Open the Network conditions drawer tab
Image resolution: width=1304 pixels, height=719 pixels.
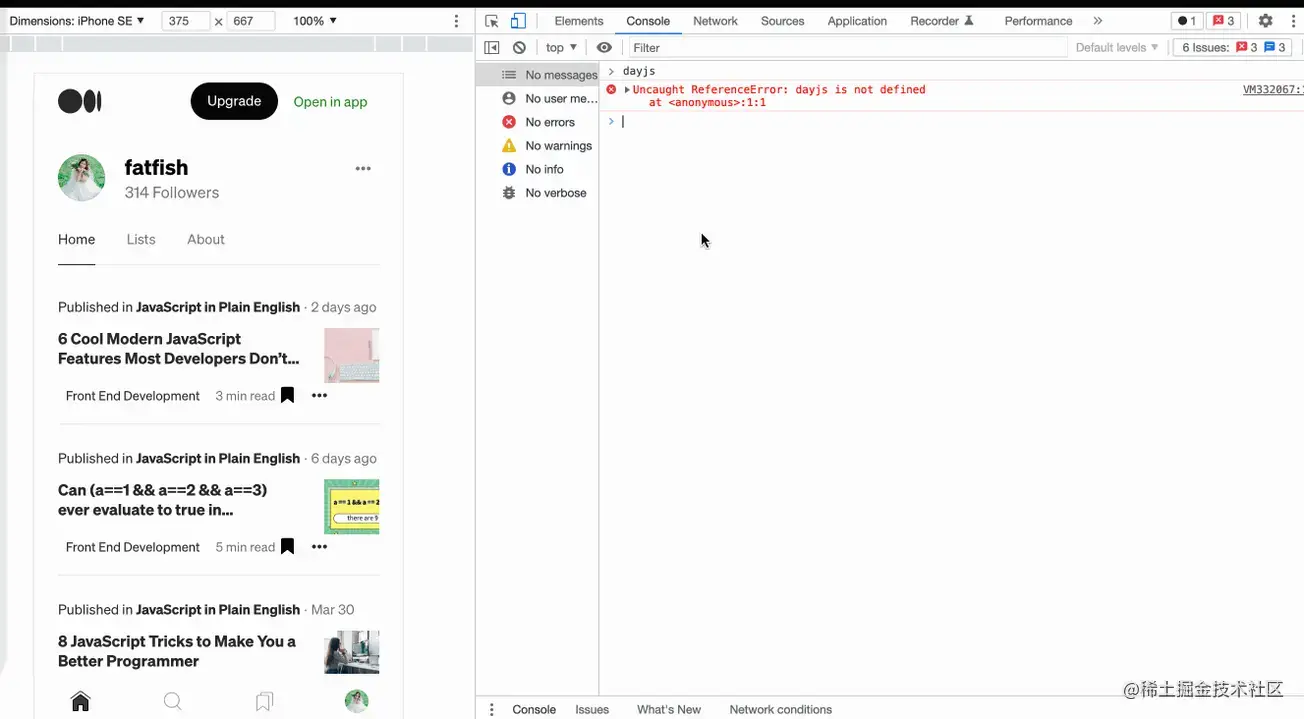(x=780, y=709)
